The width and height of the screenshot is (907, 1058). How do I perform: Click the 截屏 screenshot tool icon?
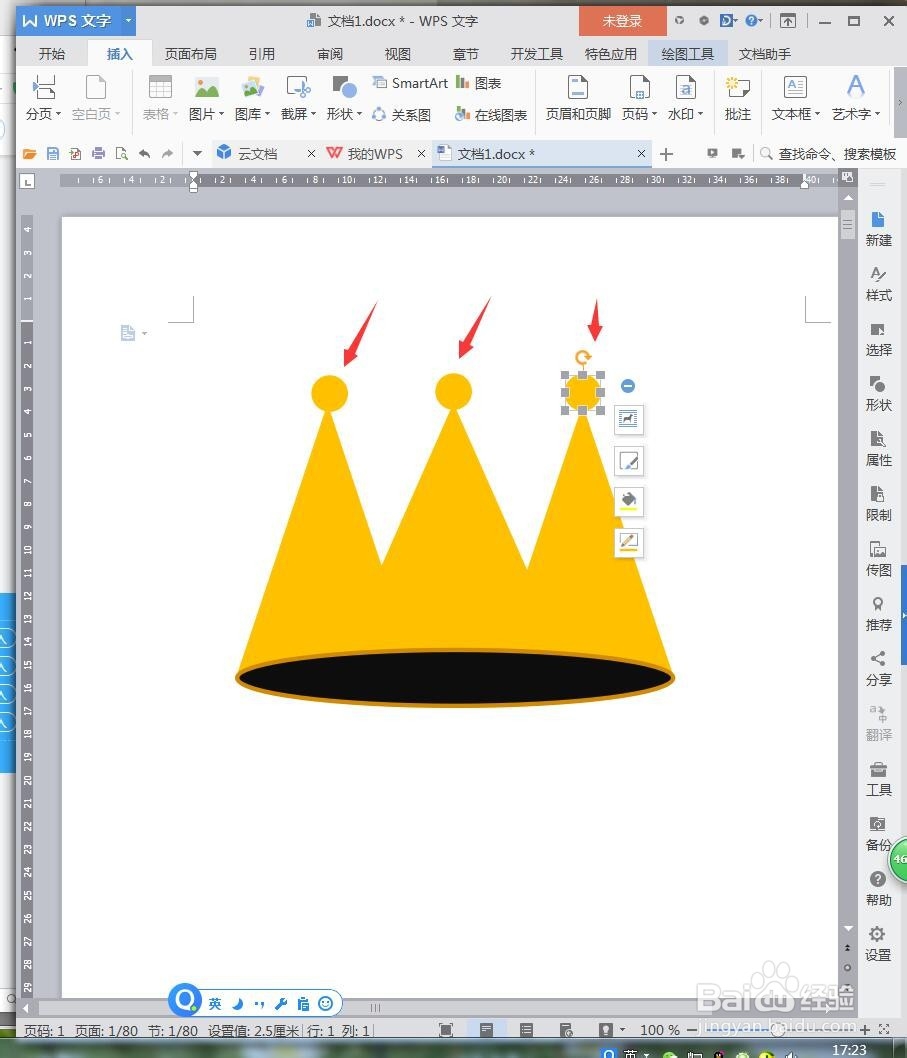tap(298, 88)
